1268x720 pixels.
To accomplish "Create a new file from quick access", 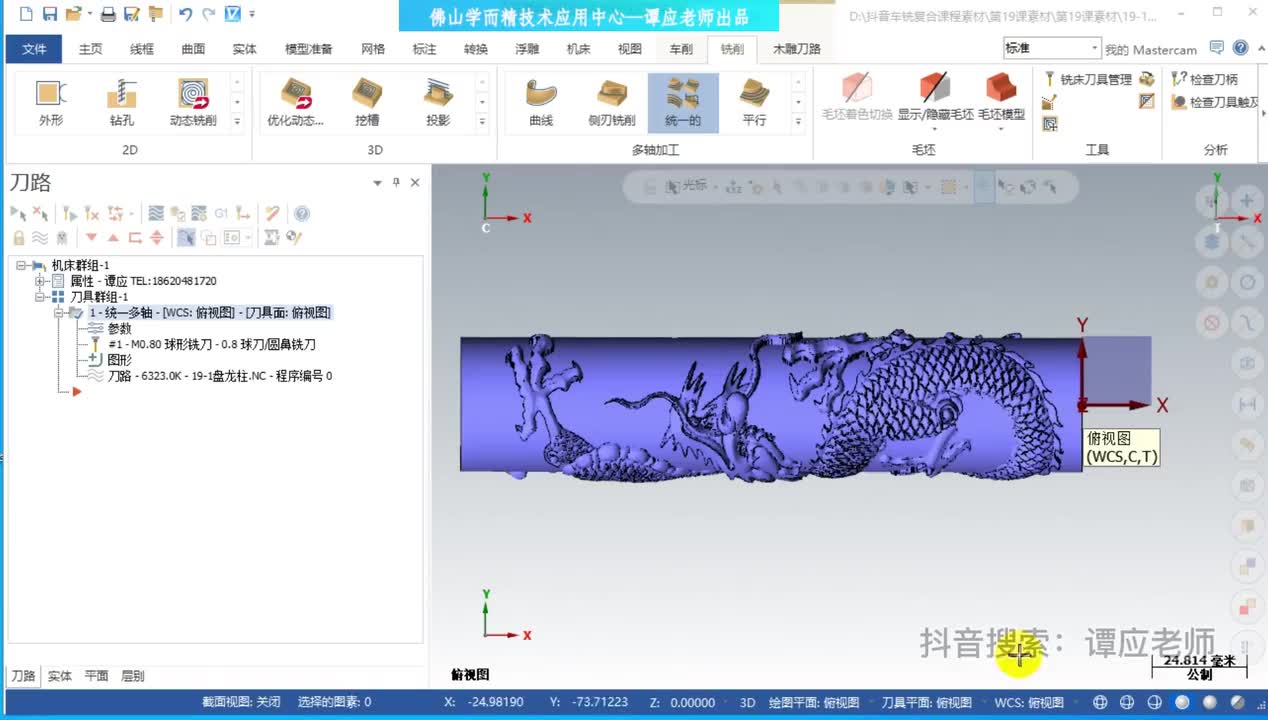I will click(x=26, y=14).
